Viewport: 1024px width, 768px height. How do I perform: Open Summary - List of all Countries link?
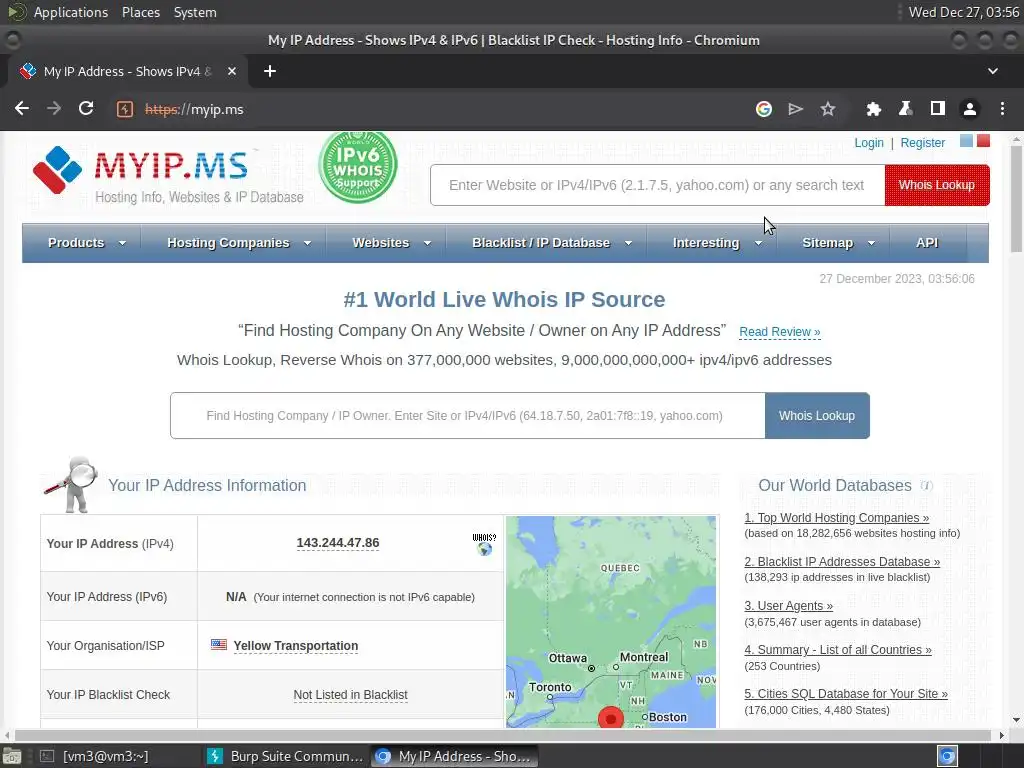click(x=838, y=650)
